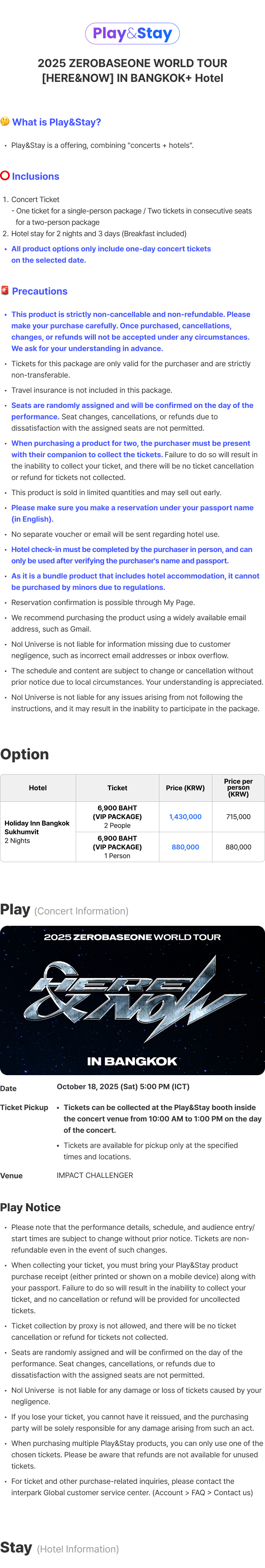Click the 715,000 per-person price cell
The image size is (265, 1568).
[x=238, y=817]
